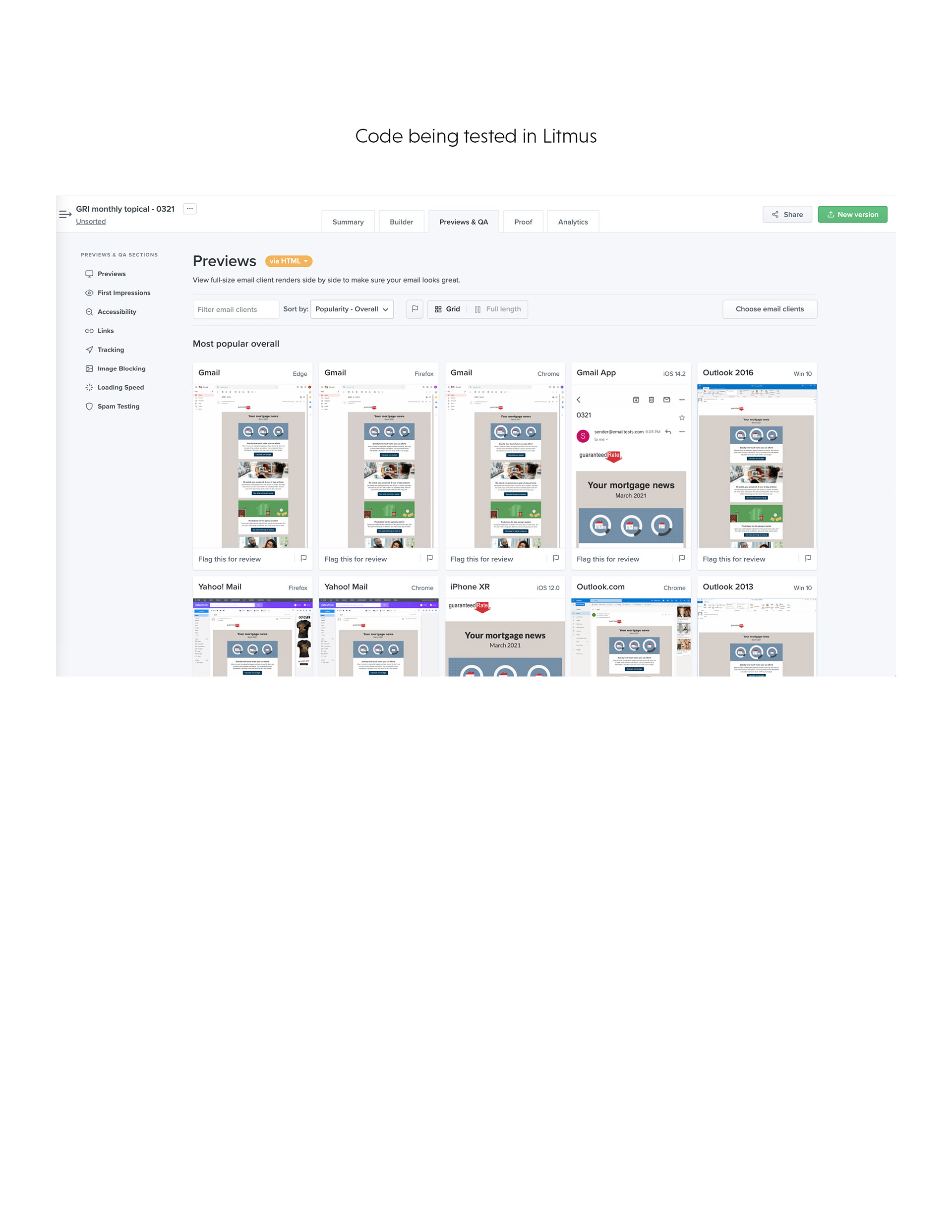Image resolution: width=952 pixels, height=1232 pixels.
Task: Open the Outlook 2013 preview thumbnail
Action: tap(757, 638)
